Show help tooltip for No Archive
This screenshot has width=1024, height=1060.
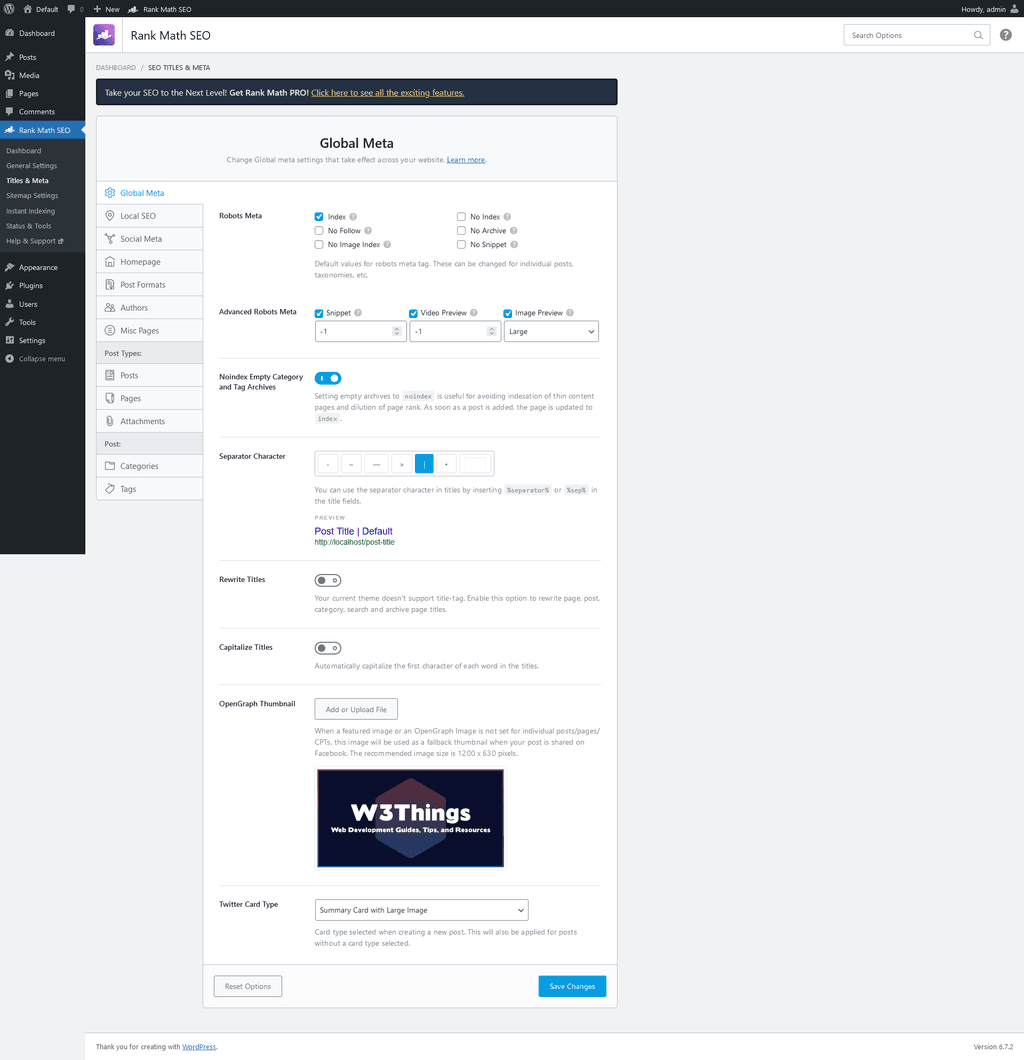[x=513, y=231]
